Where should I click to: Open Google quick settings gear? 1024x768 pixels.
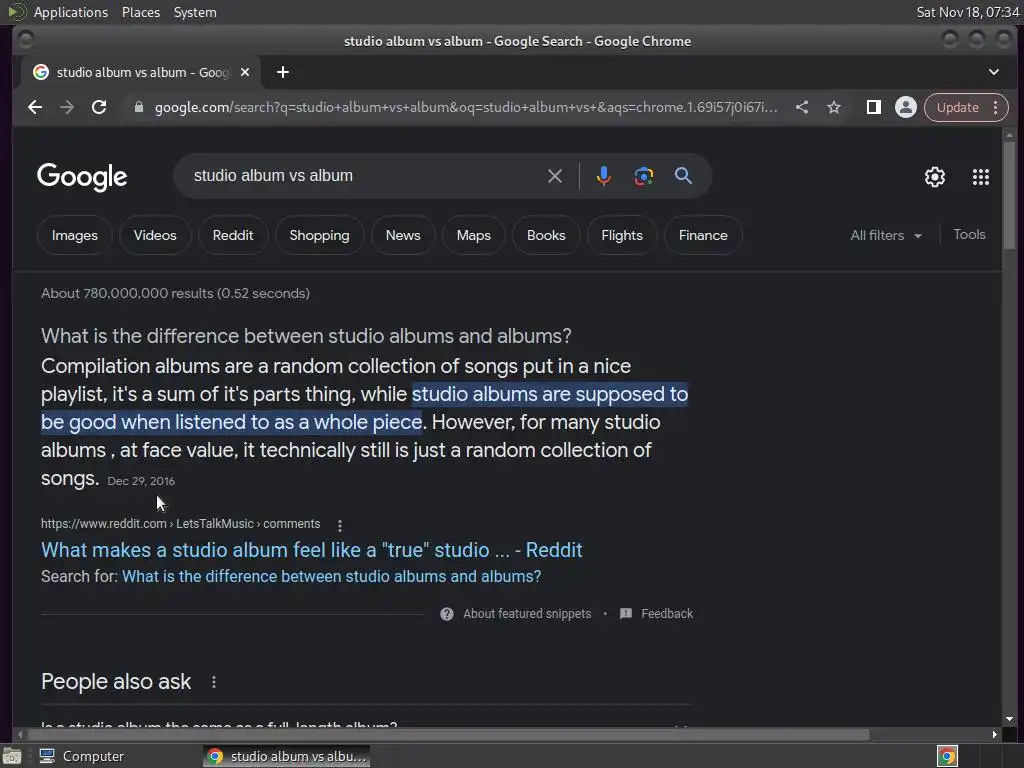pos(935,177)
